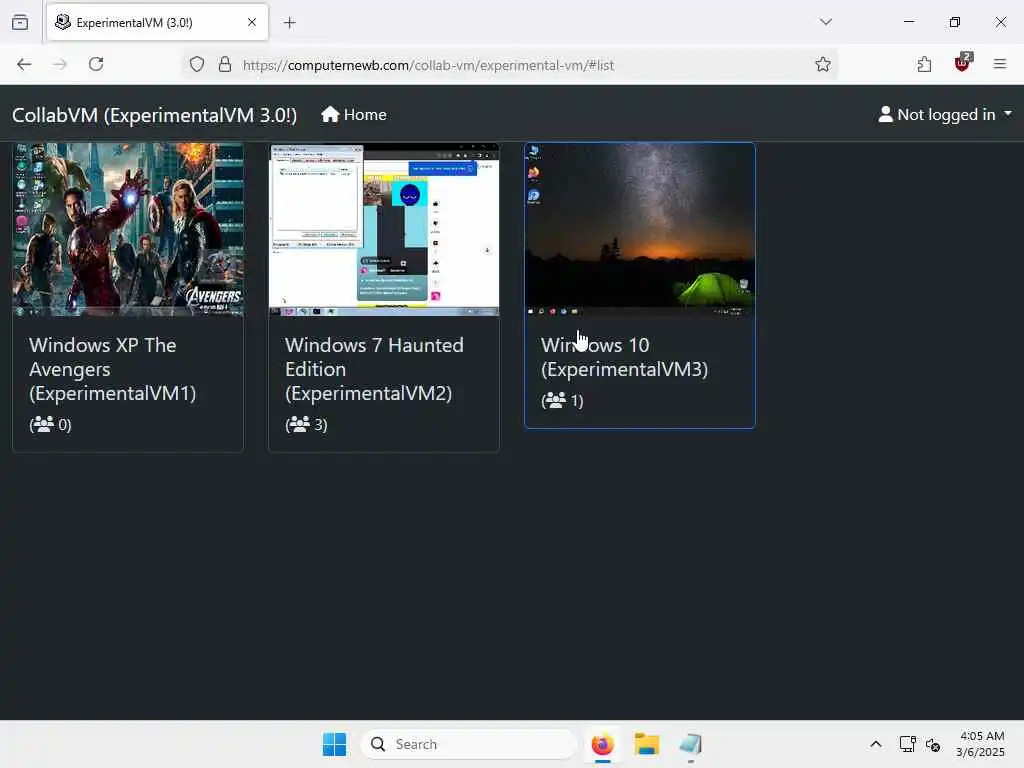Image resolution: width=1024 pixels, height=768 pixels.
Task: Close the ExperimentalVM (3.0!) tab
Action: (252, 22)
